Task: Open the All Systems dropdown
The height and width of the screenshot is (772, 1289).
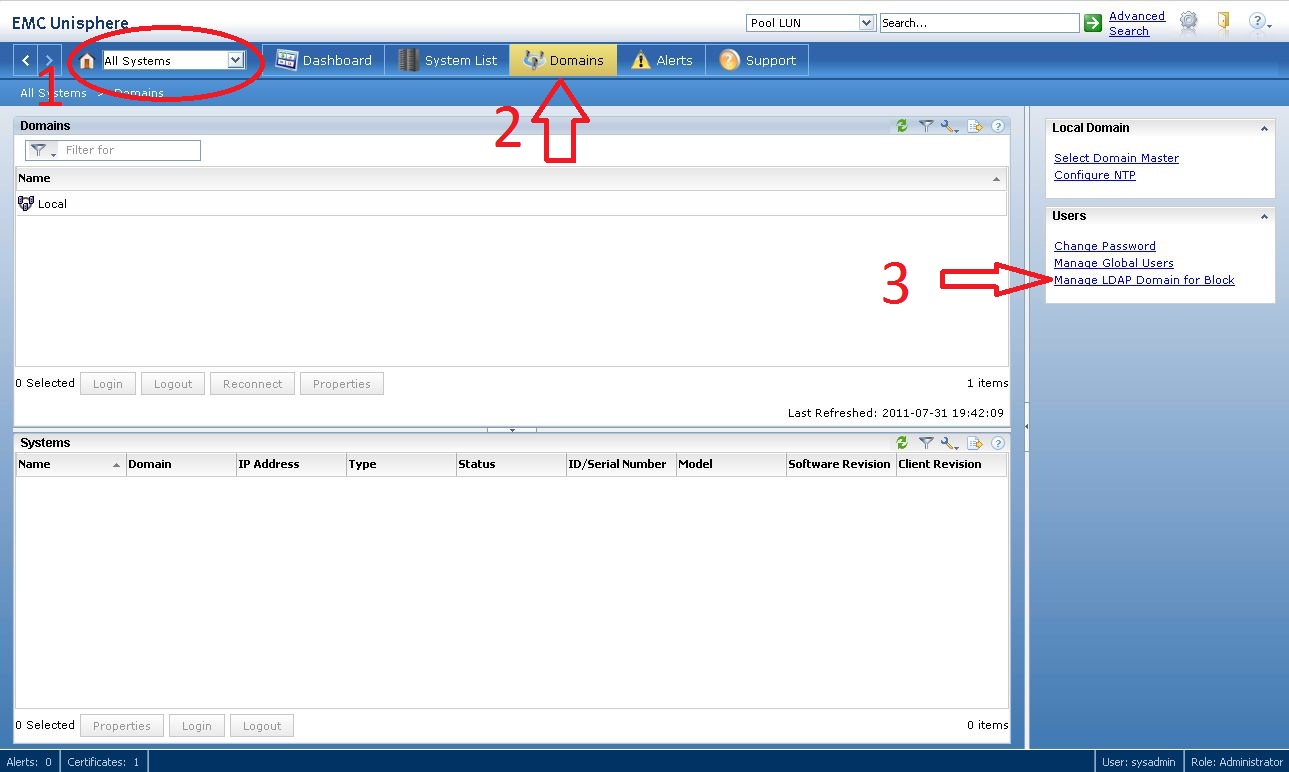Action: [235, 61]
